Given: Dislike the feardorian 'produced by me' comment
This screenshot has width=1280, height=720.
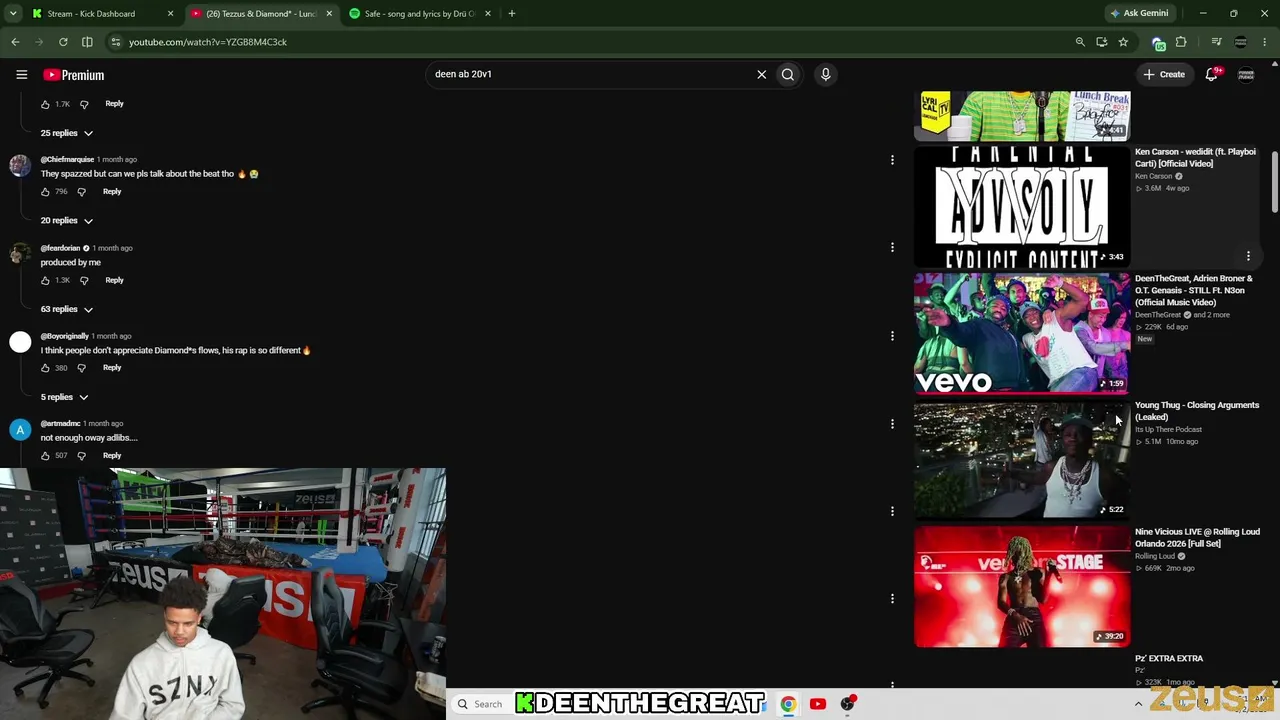Looking at the screenshot, I should pyautogui.click(x=84, y=281).
